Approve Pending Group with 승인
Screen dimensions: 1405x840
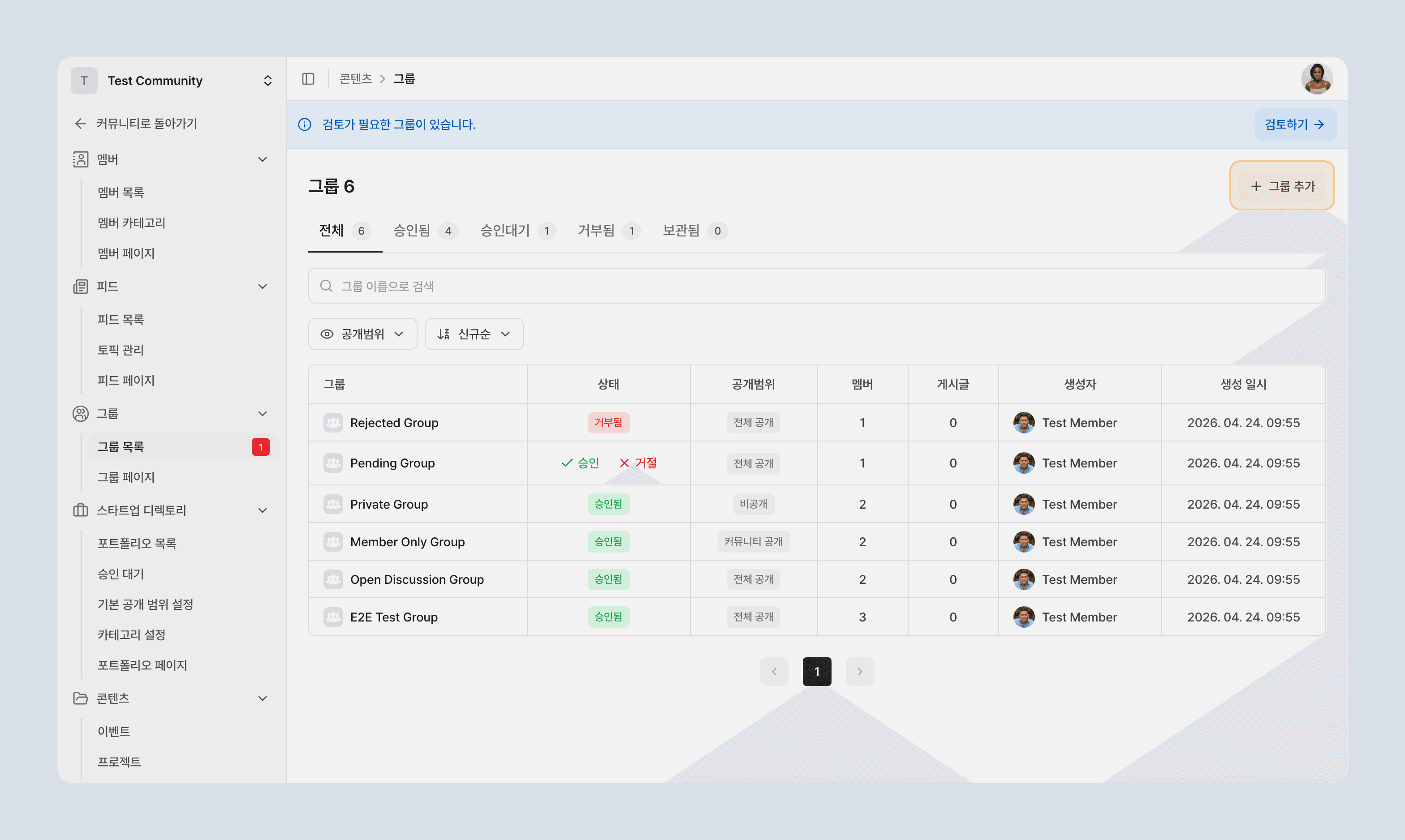[x=580, y=463]
